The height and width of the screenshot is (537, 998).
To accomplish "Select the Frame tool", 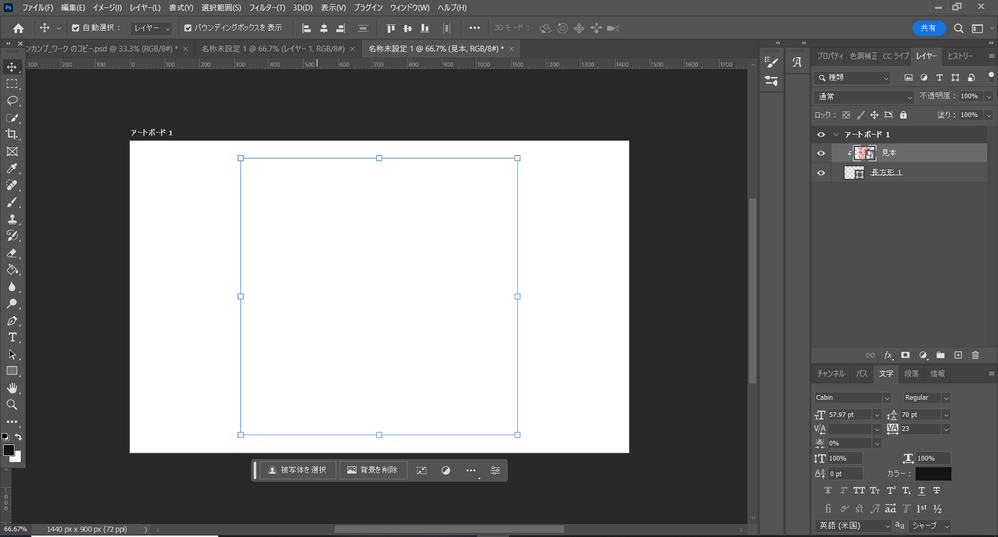I will [x=12, y=151].
